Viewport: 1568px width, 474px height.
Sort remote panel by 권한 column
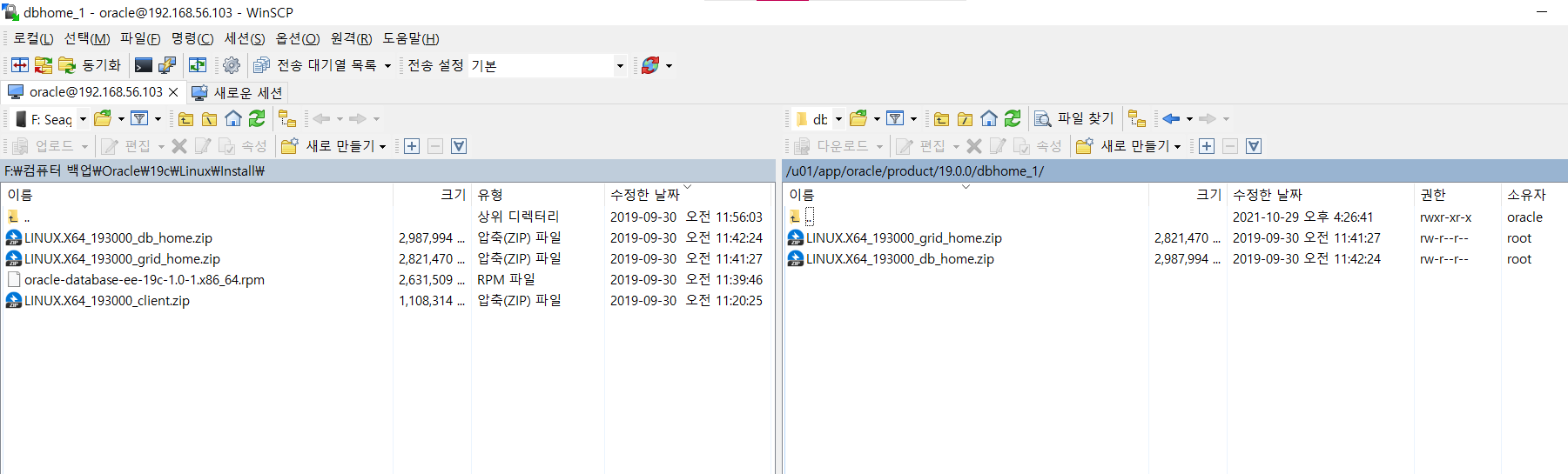pyautogui.click(x=1457, y=195)
